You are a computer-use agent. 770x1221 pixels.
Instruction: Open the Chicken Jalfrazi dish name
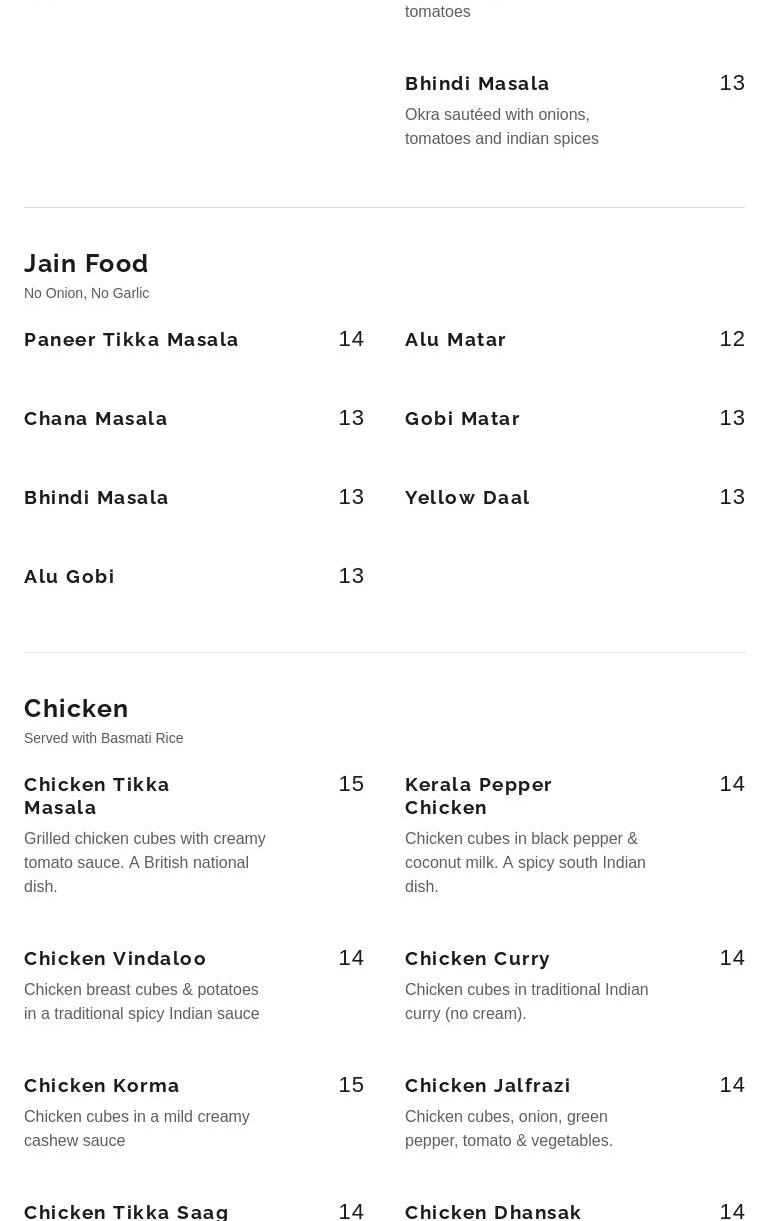[x=487, y=1086]
